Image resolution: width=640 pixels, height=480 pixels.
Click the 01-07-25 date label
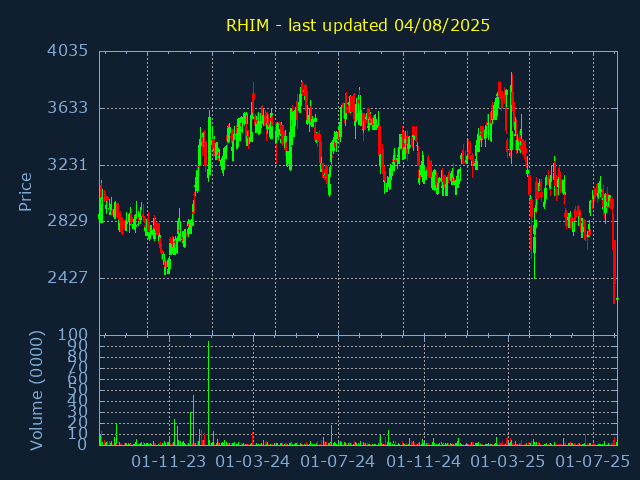(x=593, y=462)
